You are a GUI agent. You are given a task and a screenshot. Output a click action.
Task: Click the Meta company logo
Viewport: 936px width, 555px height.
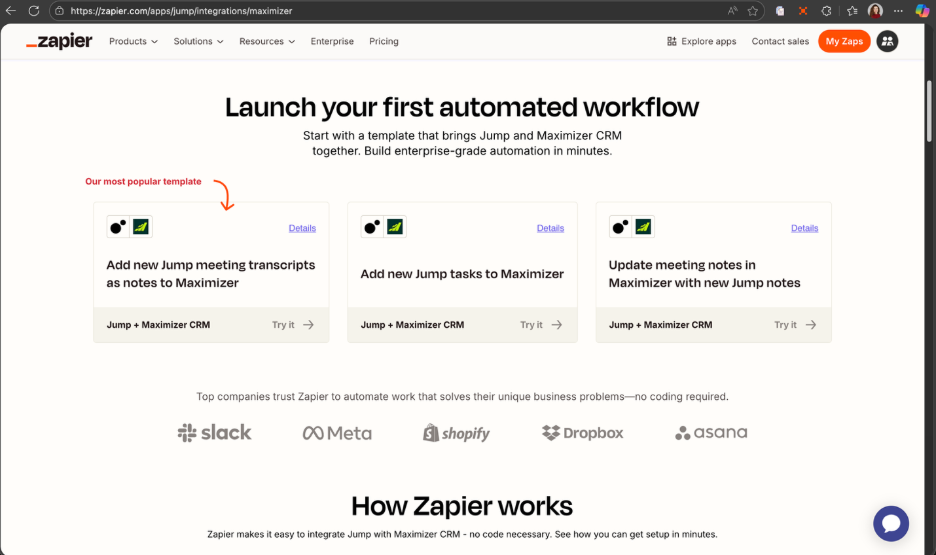pos(337,433)
